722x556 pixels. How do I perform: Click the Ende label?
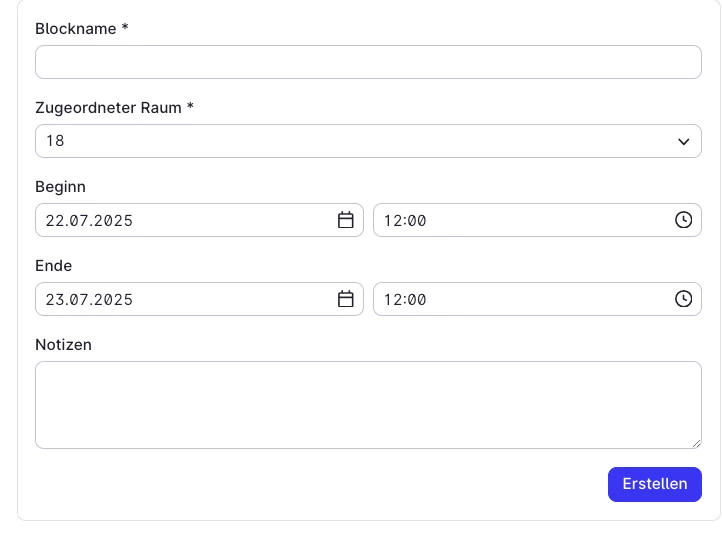point(53,266)
